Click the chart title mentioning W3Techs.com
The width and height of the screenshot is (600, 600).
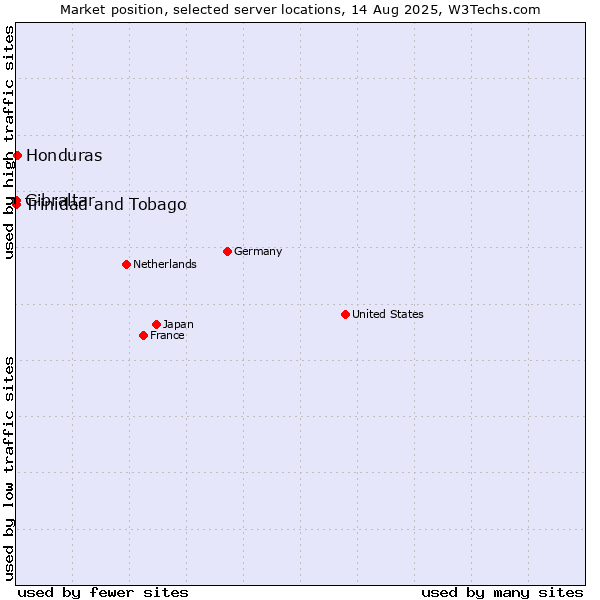[300, 10]
